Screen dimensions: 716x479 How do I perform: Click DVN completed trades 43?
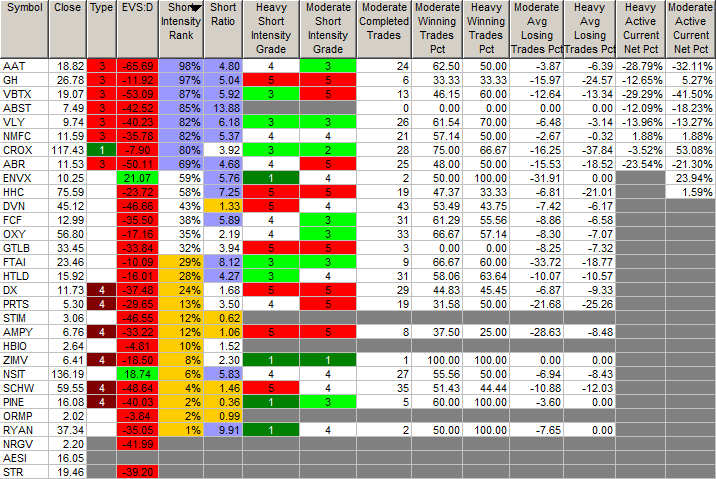(x=384, y=206)
